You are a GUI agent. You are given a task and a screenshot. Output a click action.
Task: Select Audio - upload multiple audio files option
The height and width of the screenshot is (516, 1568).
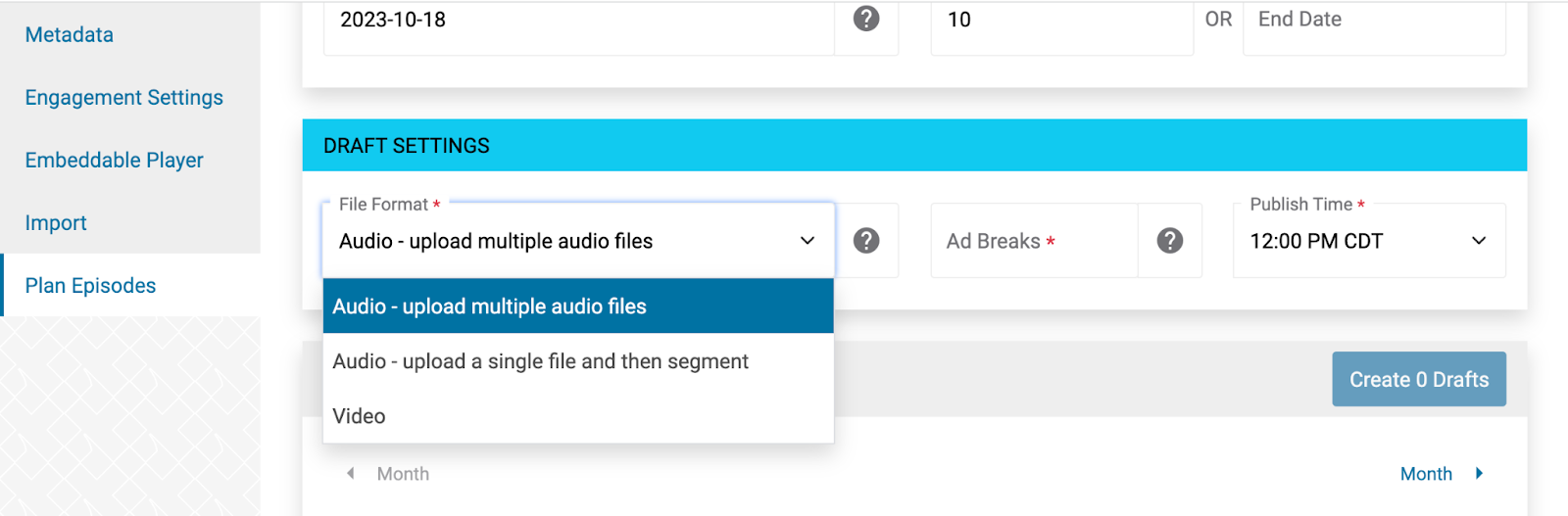[578, 306]
